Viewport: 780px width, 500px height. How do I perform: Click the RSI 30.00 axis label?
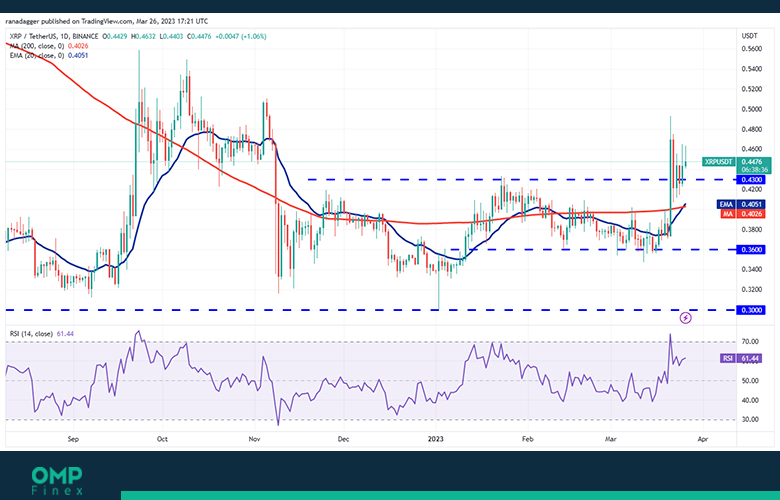751,419
